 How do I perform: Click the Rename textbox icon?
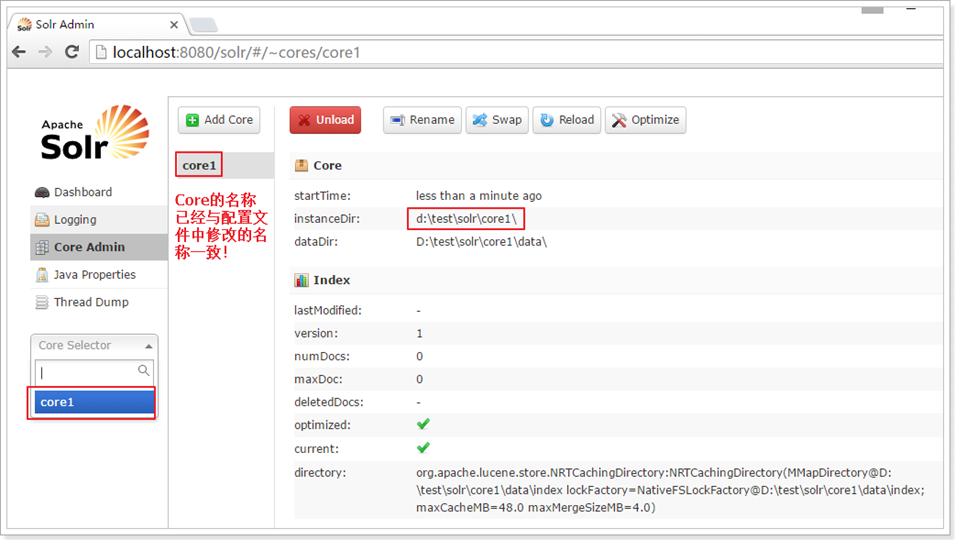coord(398,120)
